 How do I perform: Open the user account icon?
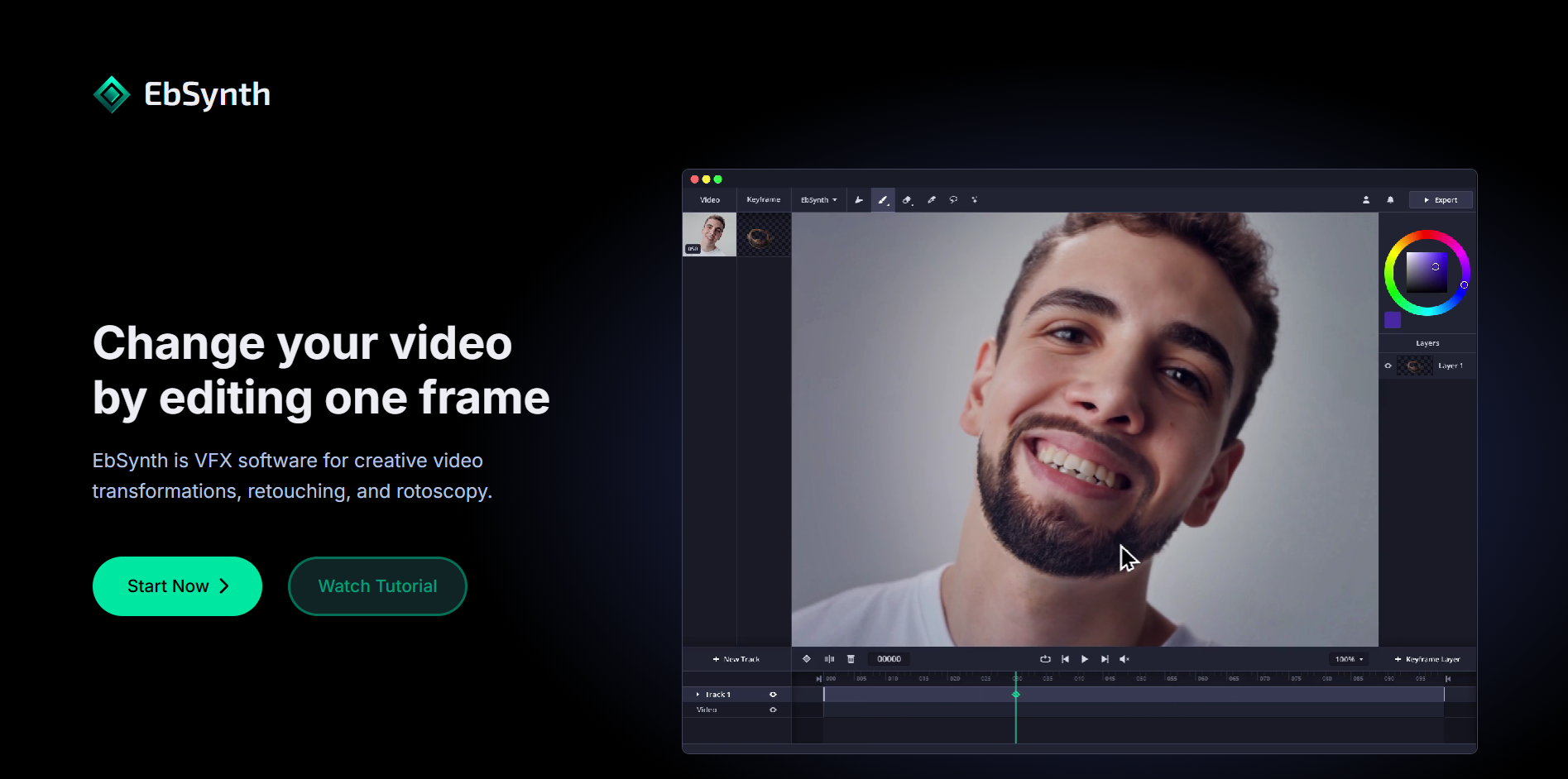coord(1366,200)
